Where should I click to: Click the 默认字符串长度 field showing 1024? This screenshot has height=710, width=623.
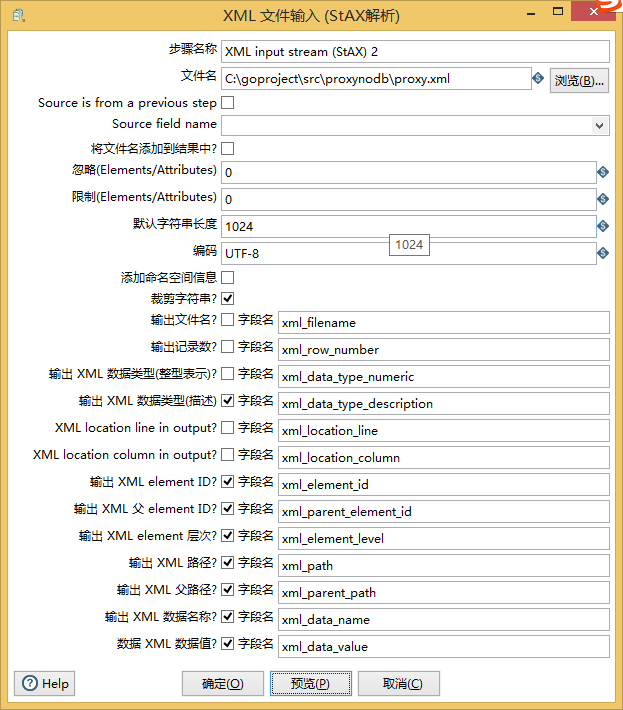coord(409,226)
